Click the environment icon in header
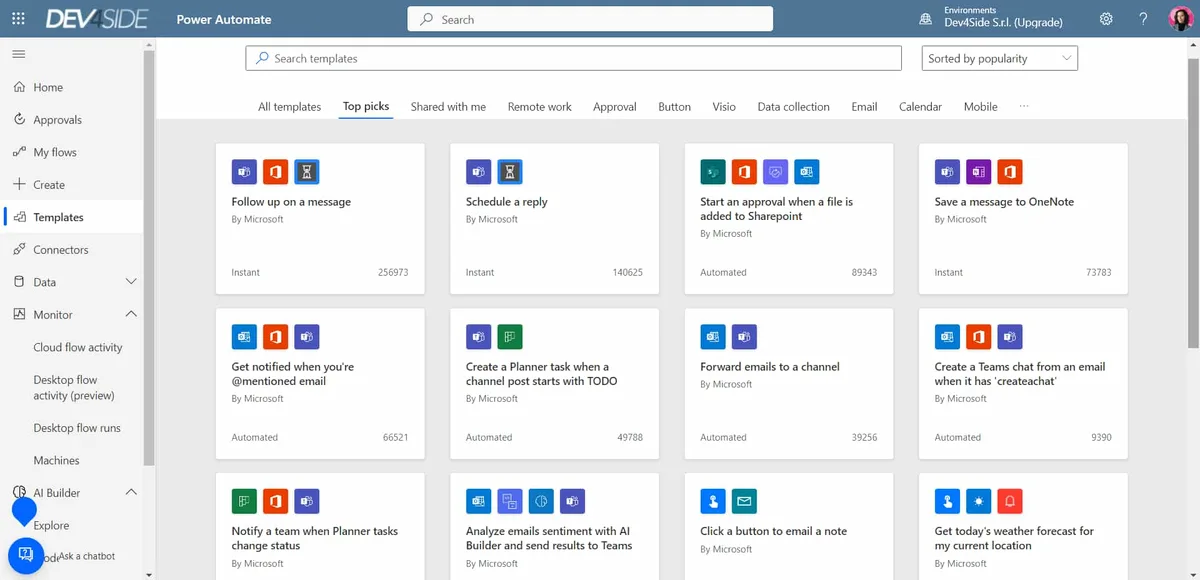The height and width of the screenshot is (580, 1200). click(x=925, y=19)
